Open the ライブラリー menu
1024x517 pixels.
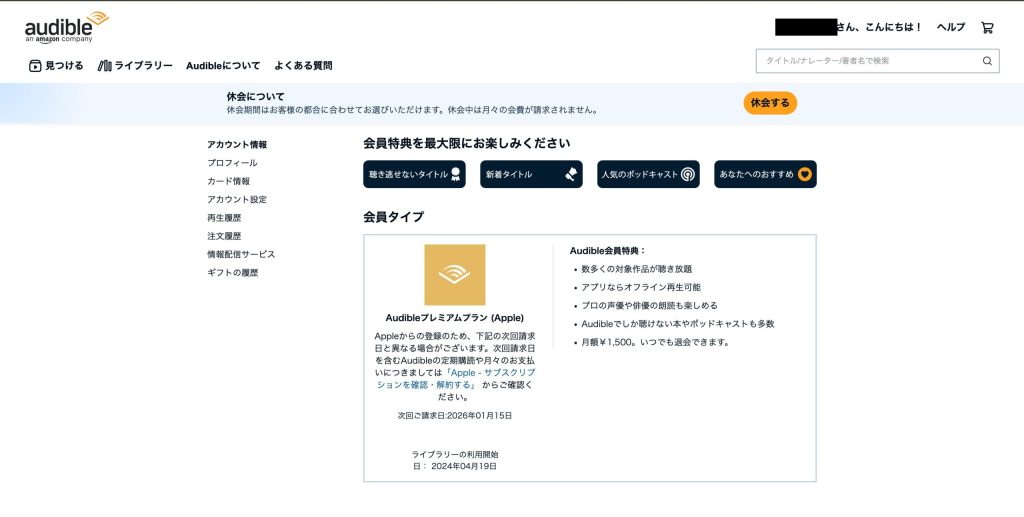click(x=135, y=65)
